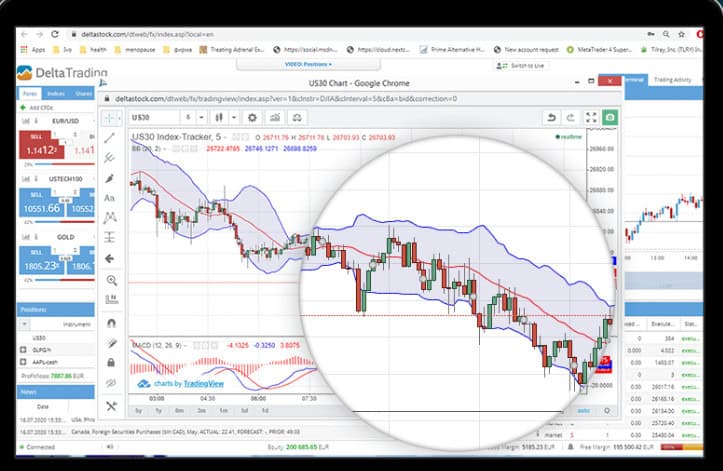Viewport: 723px width, 471px height.
Task: Click the Trading Activity tab
Action: pos(673,80)
